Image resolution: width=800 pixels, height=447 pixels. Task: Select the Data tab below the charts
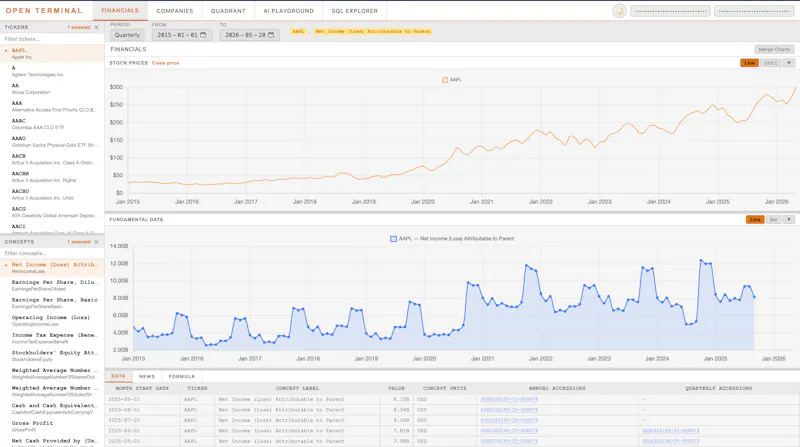point(118,376)
